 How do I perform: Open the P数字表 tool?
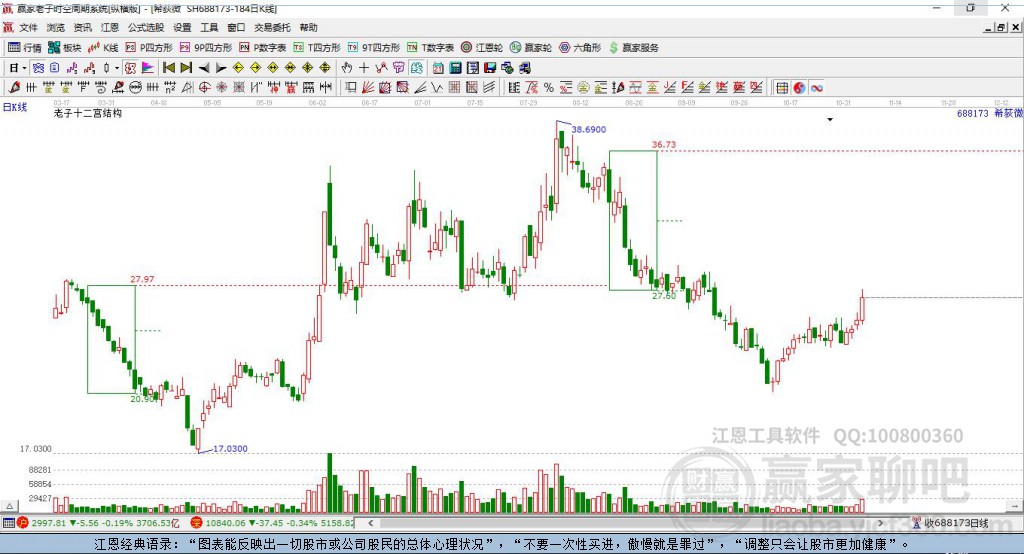click(x=263, y=48)
